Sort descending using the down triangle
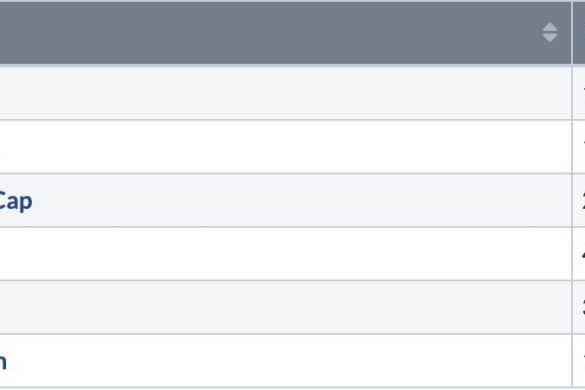 click(550, 37)
